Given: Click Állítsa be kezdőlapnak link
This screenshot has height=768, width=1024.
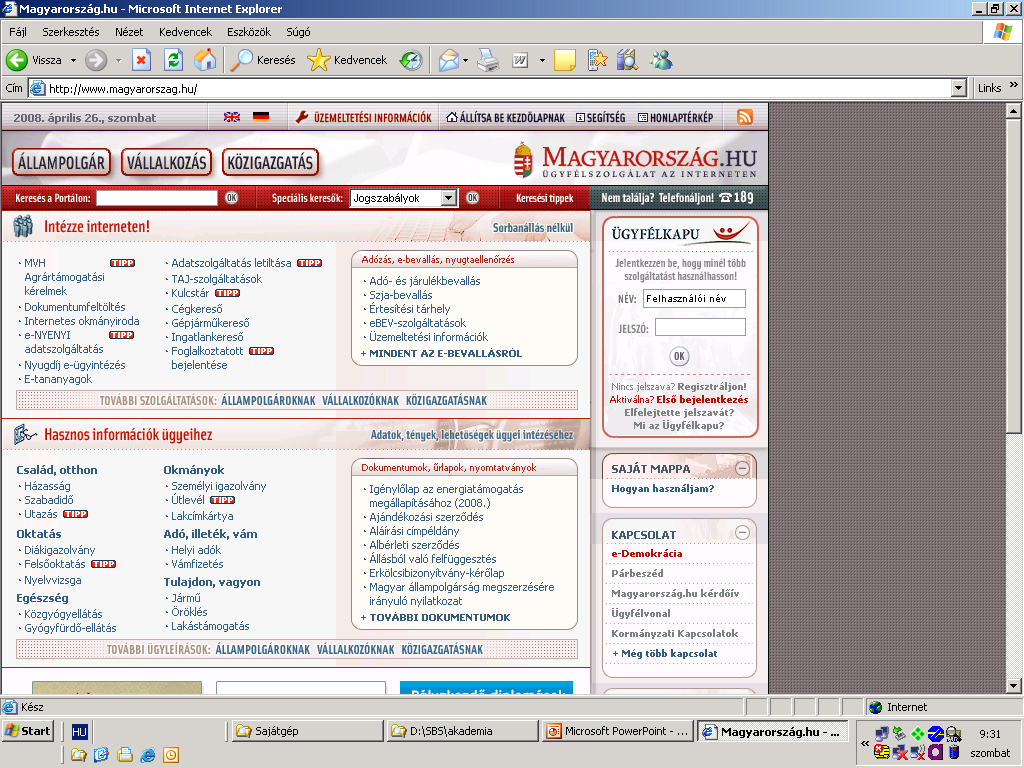Looking at the screenshot, I should 505,118.
